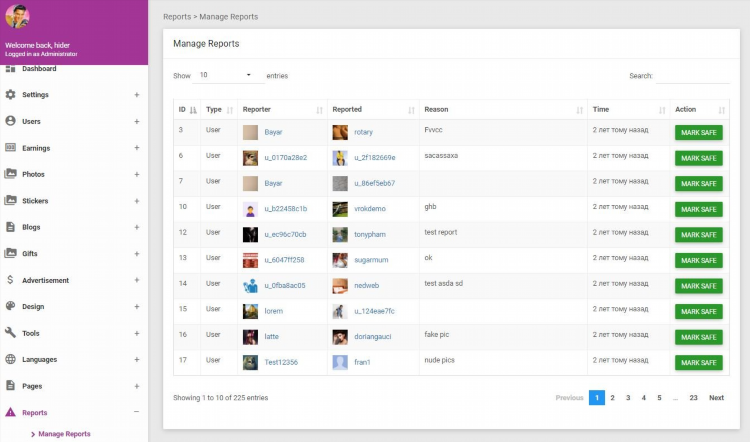Image resolution: width=750 pixels, height=442 pixels.
Task: Sort table by Reporter column arrows
Action: (x=320, y=110)
